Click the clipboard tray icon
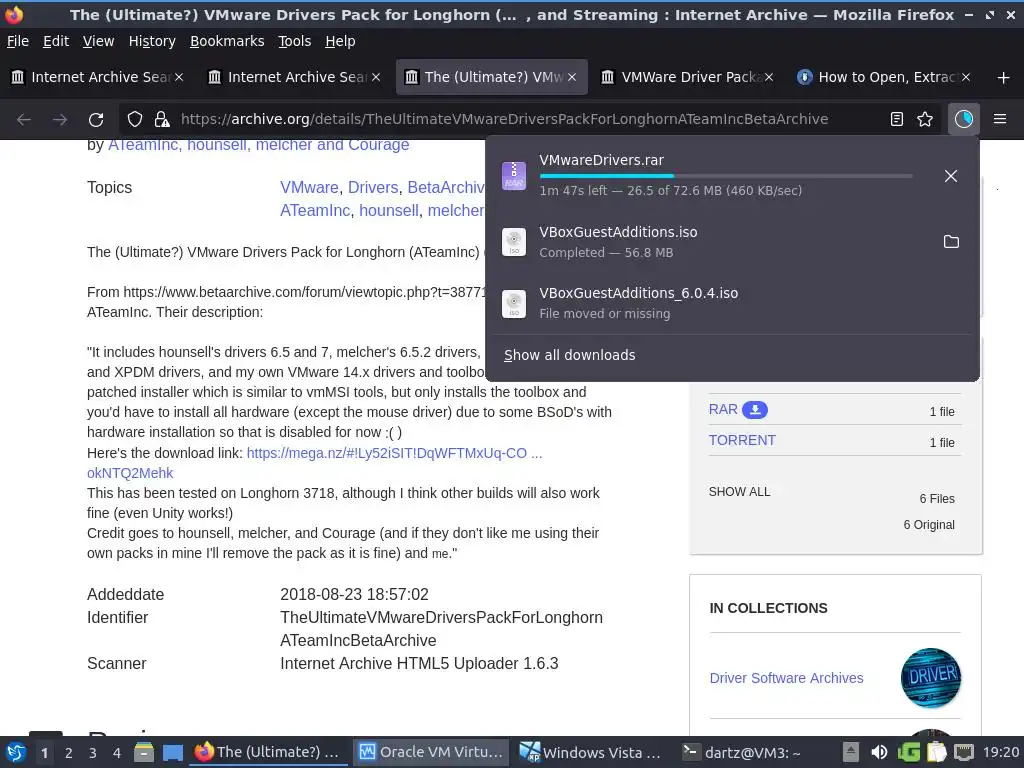This screenshot has height=768, width=1024. [x=937, y=752]
